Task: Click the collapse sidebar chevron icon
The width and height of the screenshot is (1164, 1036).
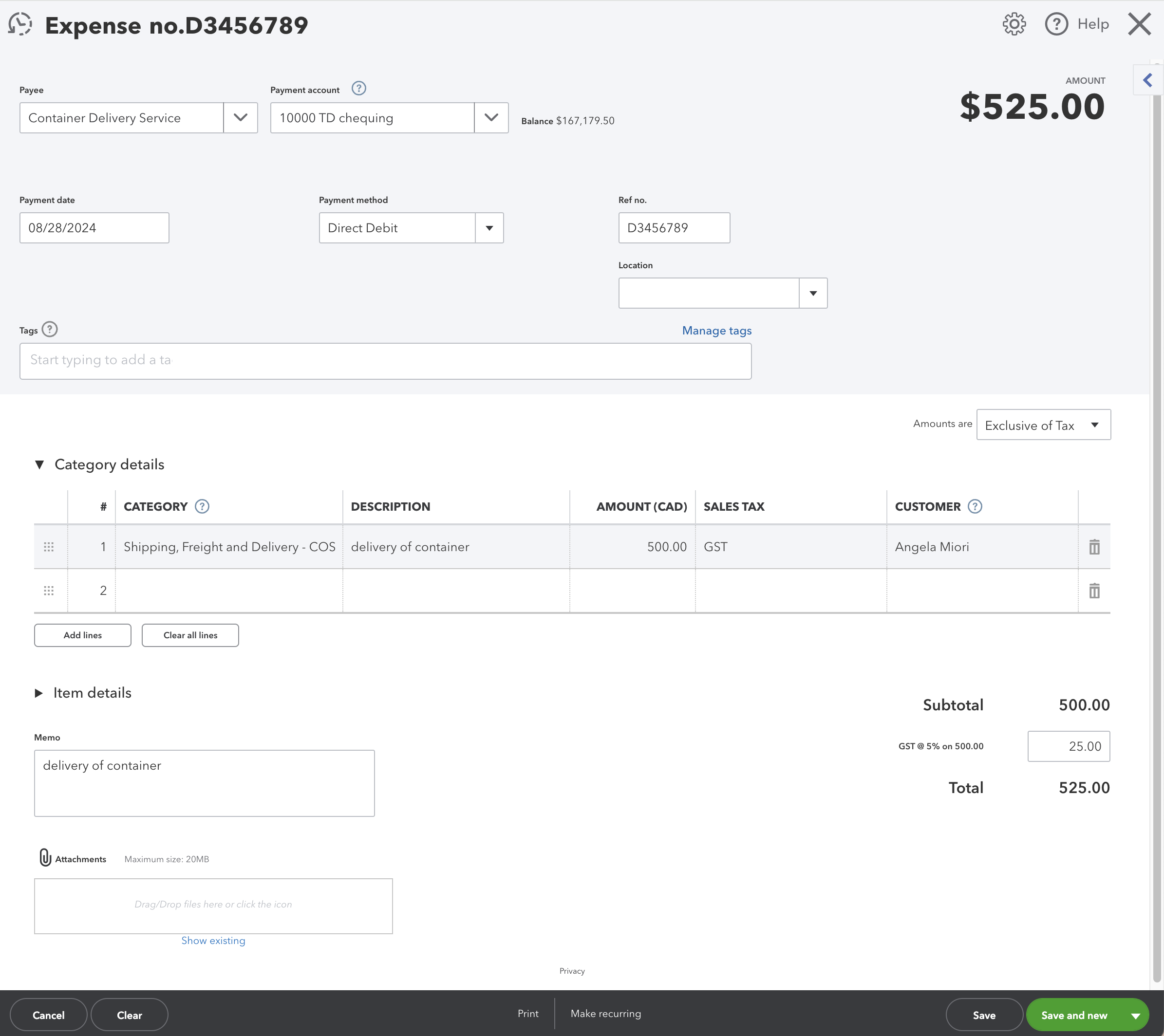Action: click(x=1148, y=80)
